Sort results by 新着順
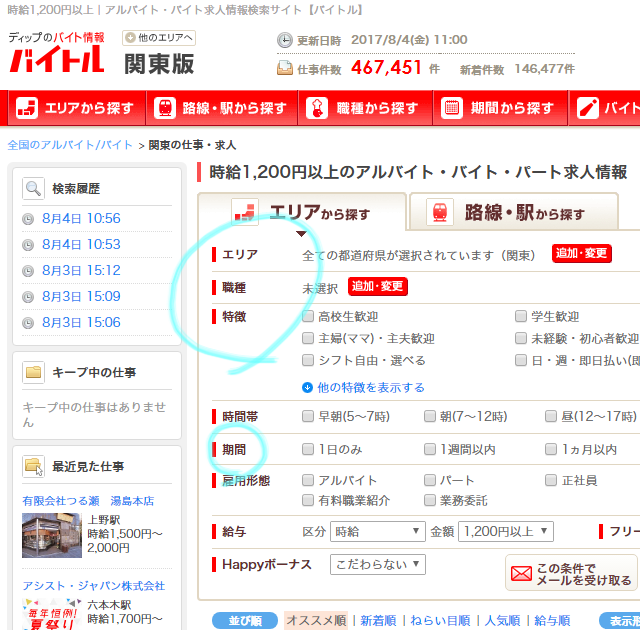Viewport: 640px width, 630px height. click(378, 621)
